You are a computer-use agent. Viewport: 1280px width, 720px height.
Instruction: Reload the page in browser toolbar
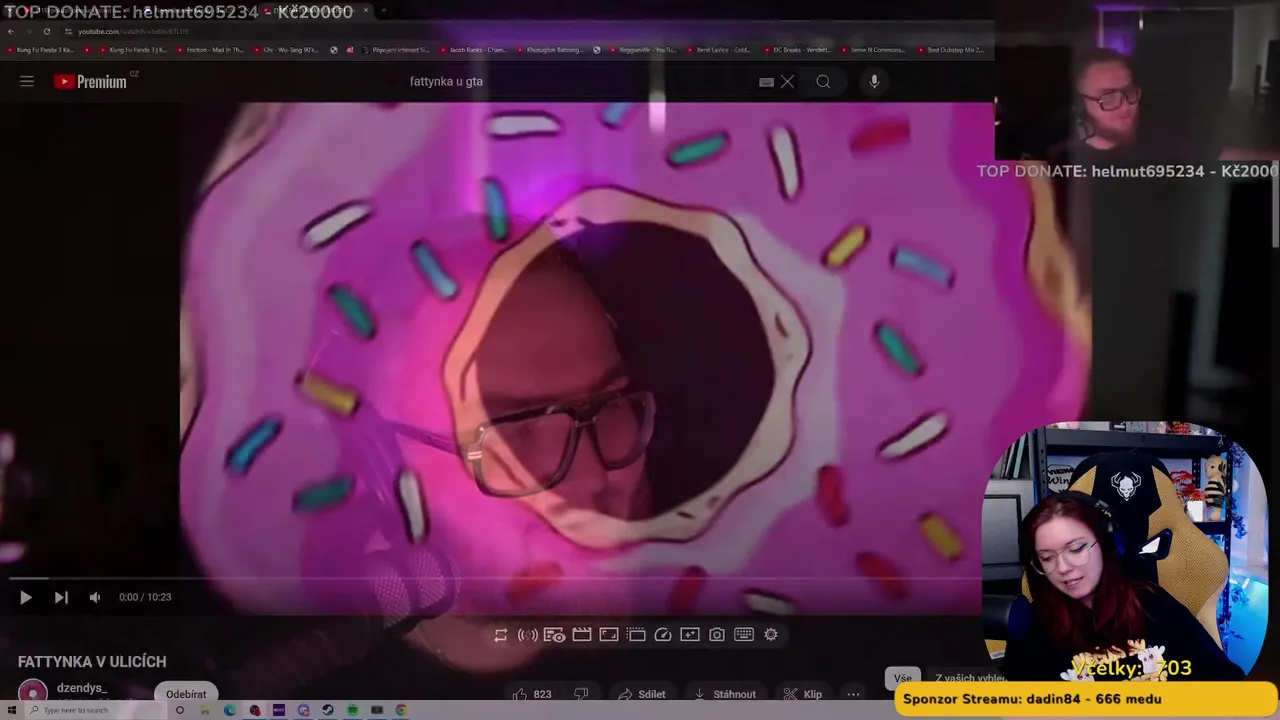(x=46, y=31)
